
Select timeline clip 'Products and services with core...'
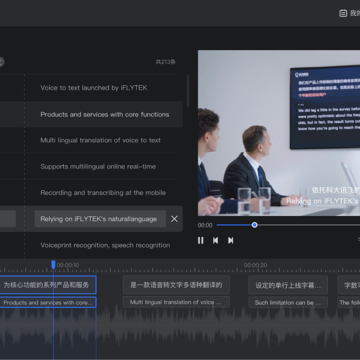[x=48, y=302]
